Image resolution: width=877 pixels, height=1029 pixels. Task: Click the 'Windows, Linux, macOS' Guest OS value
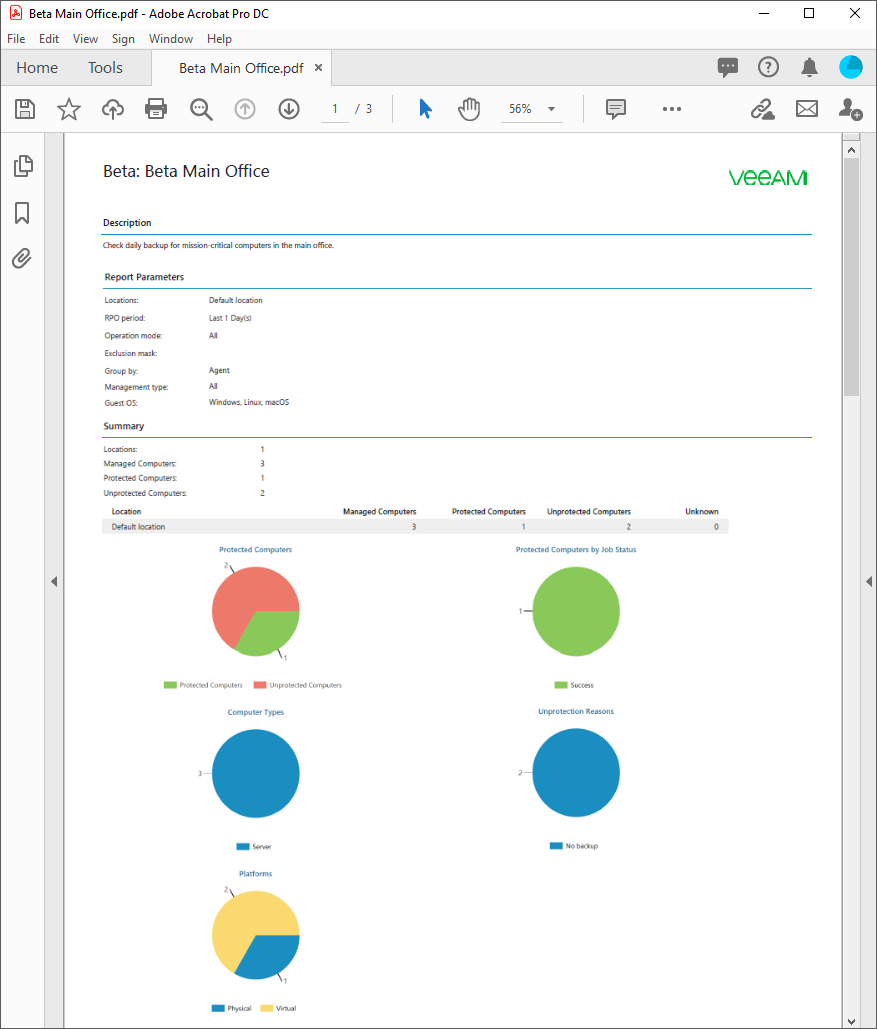coord(249,402)
